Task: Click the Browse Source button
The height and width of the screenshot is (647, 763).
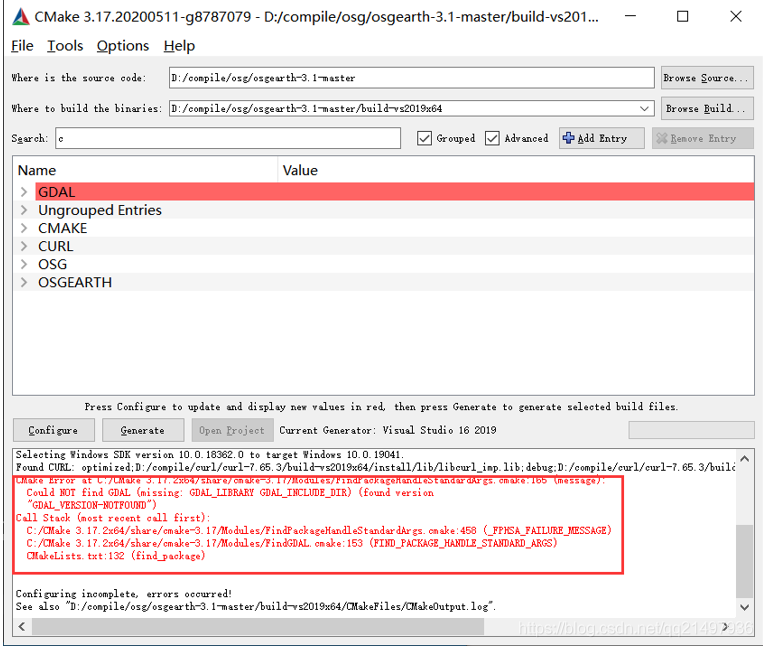Action: coord(707,78)
